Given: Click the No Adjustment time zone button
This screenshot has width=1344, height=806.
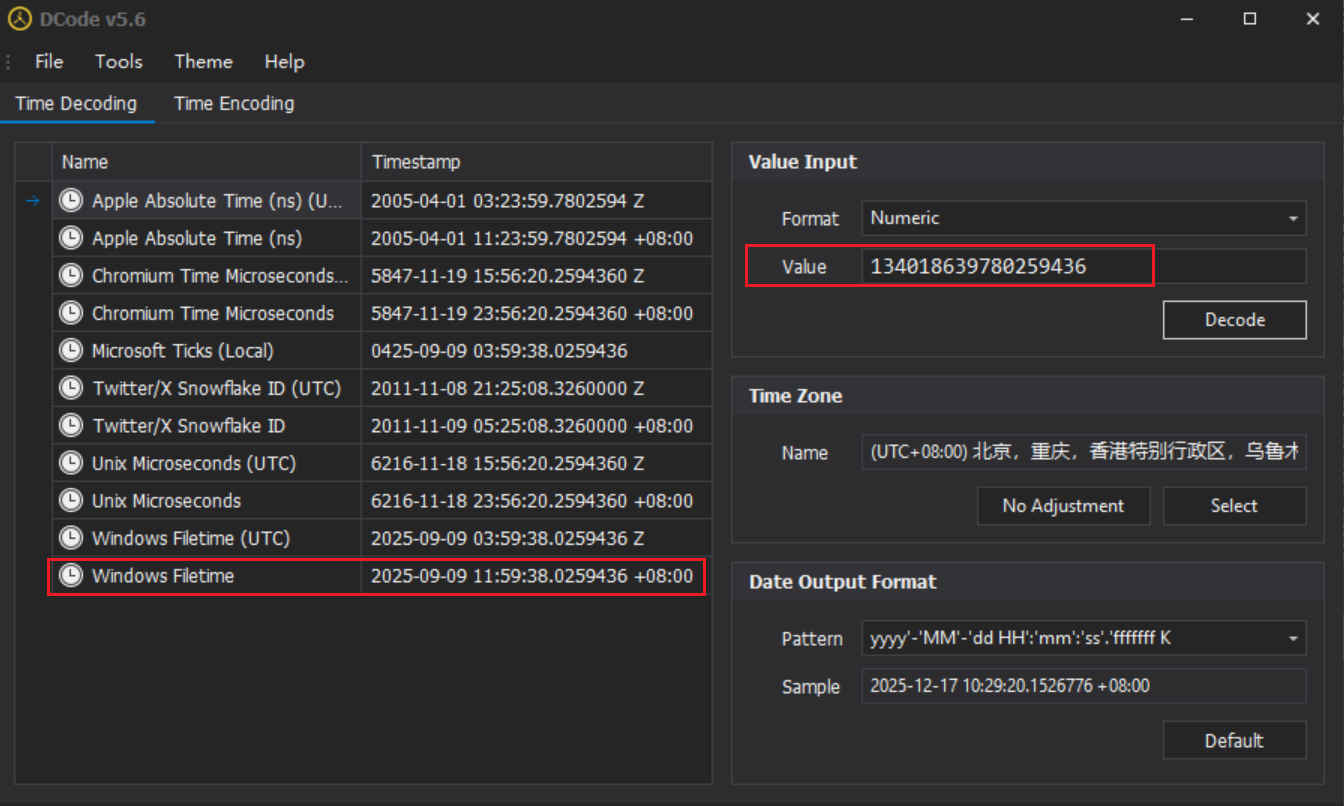Looking at the screenshot, I should point(1063,506).
